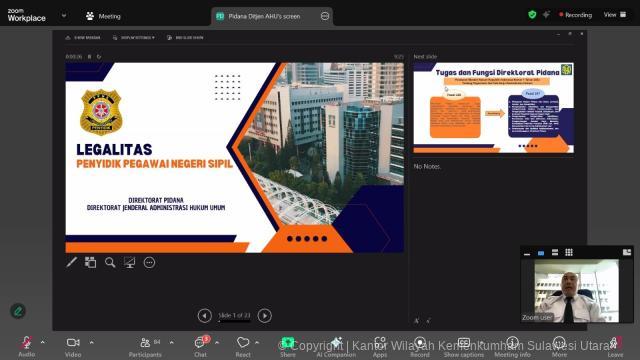Open the Chat panel
The width and height of the screenshot is (640, 360).
[x=200, y=347]
